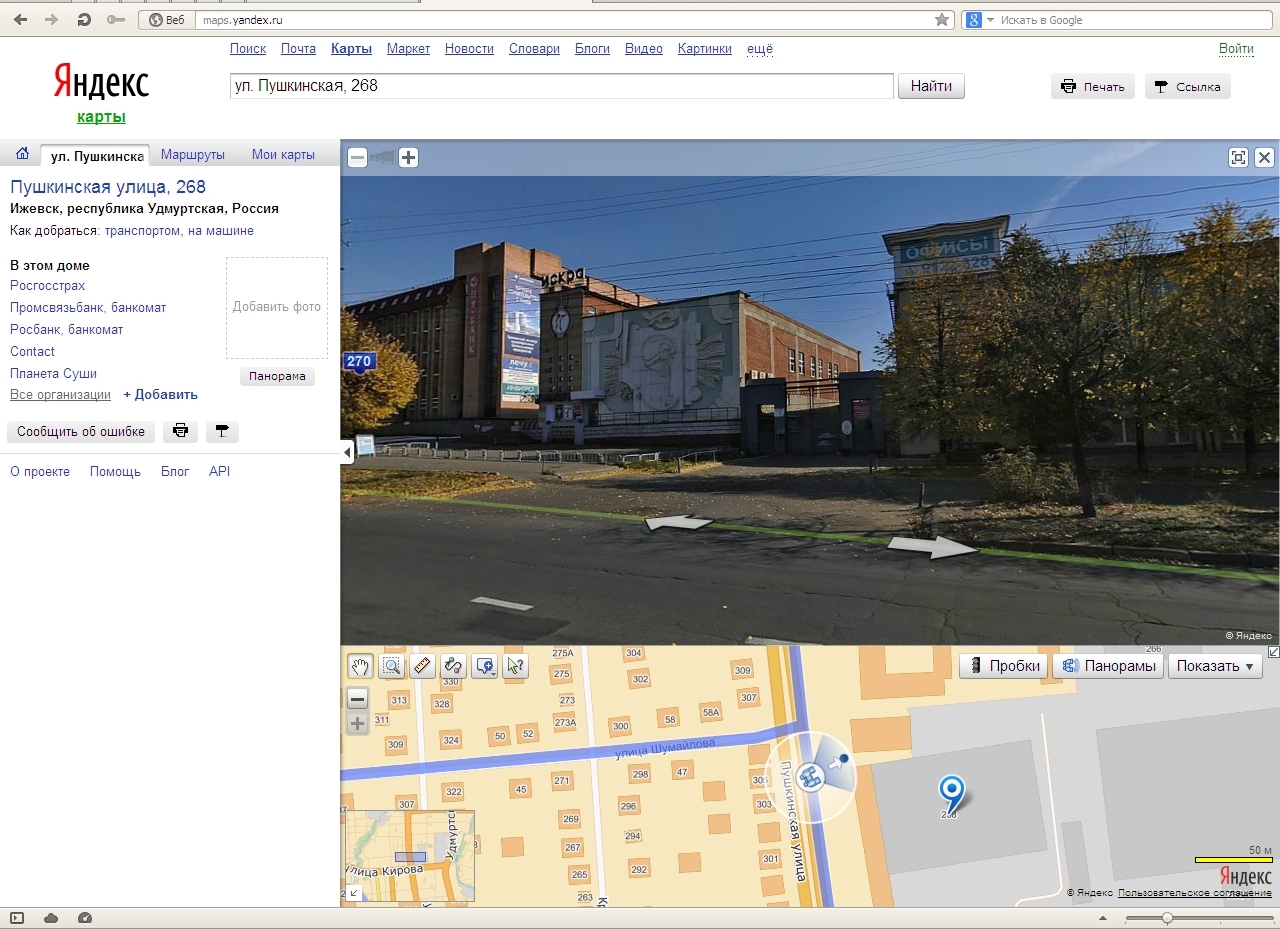Image resolution: width=1280 pixels, height=929 pixels.
Task: Switch the panorama to fullscreen
Action: coord(1238,157)
